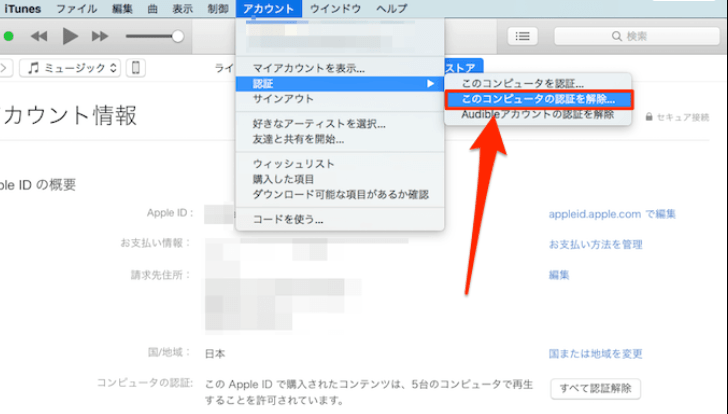Select 好きなアーティストを選択...

[340, 124]
